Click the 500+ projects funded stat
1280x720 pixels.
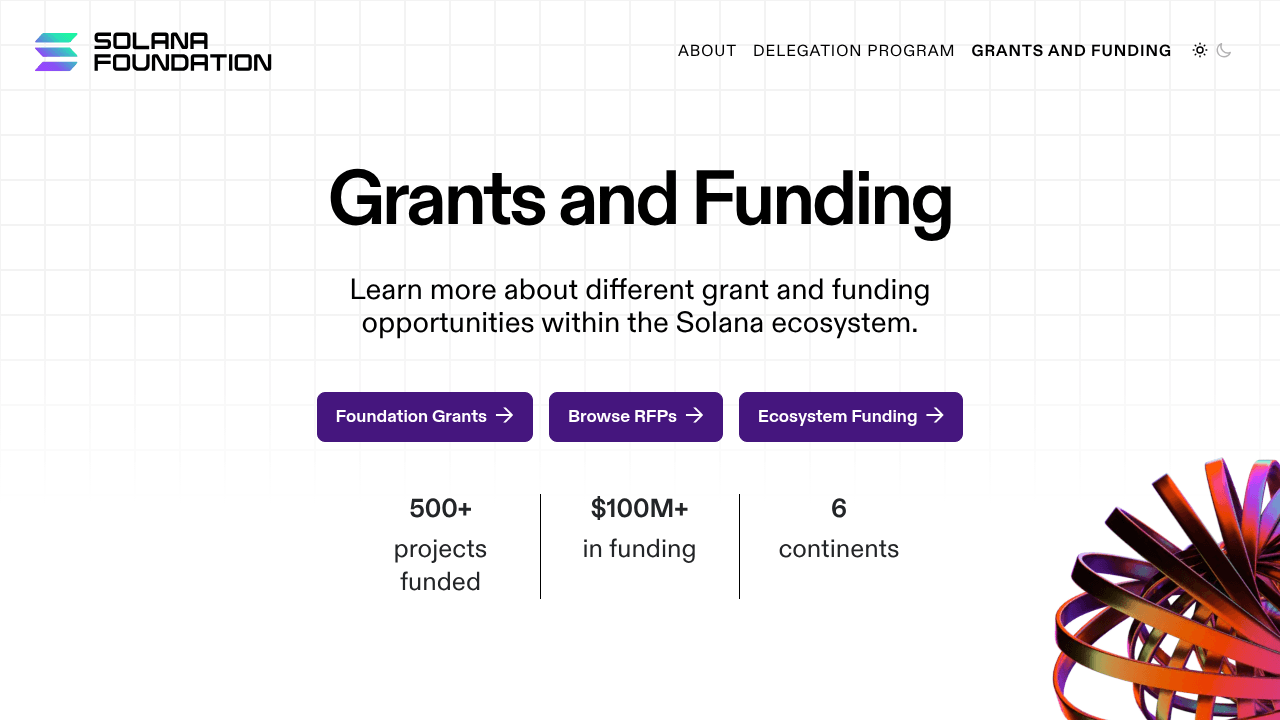[x=440, y=545]
